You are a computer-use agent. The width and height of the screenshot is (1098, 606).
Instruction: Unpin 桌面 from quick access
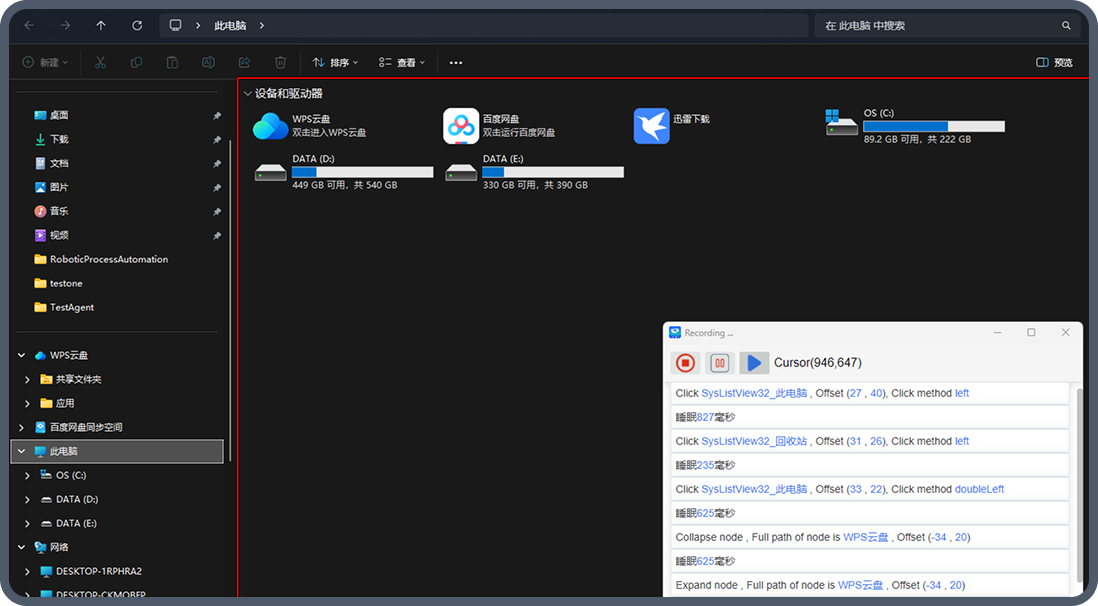pos(217,115)
